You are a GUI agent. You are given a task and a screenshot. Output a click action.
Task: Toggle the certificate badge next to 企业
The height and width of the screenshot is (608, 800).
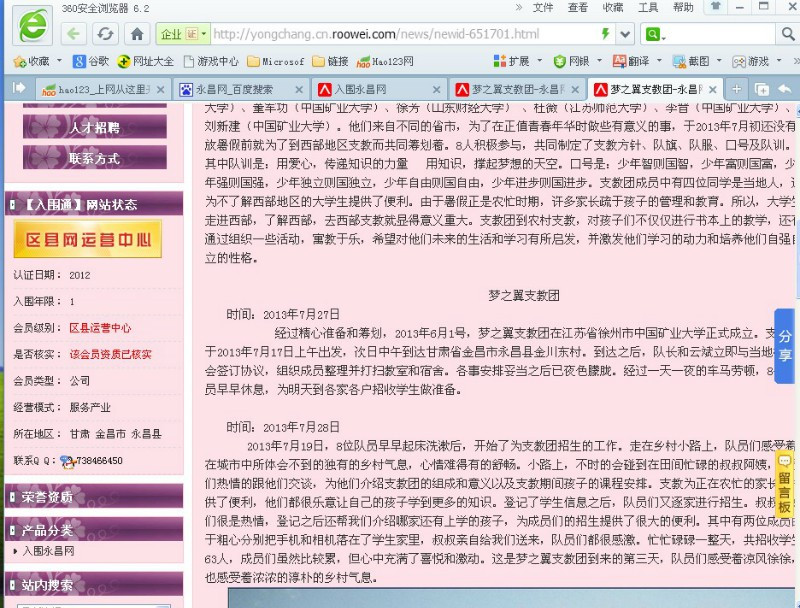point(190,32)
